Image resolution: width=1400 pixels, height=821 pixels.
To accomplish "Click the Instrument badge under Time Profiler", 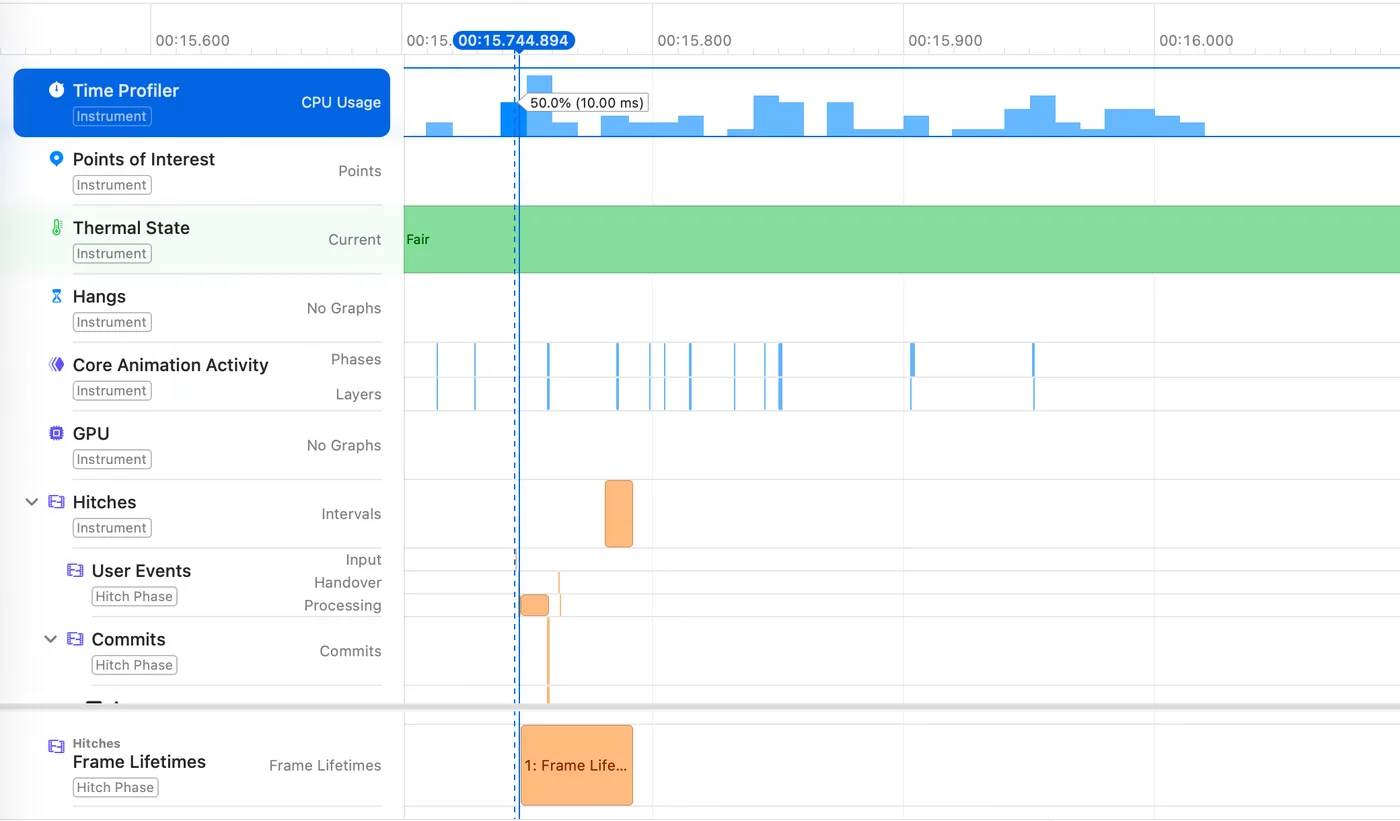I will coord(111,116).
